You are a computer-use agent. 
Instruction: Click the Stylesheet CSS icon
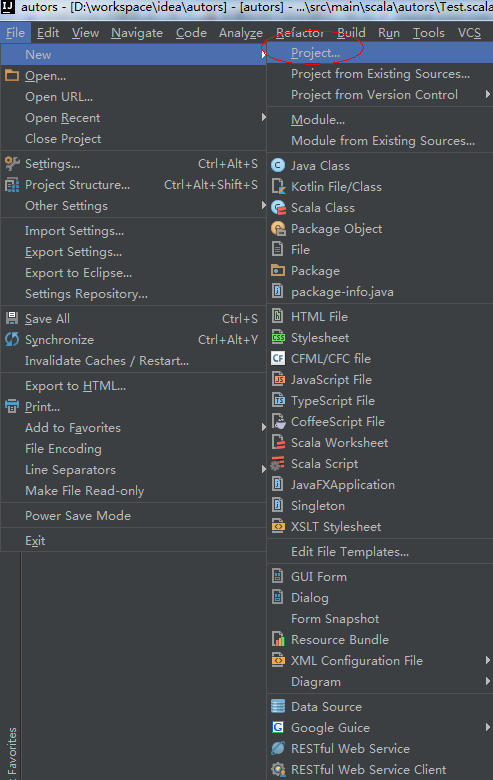(x=278, y=337)
